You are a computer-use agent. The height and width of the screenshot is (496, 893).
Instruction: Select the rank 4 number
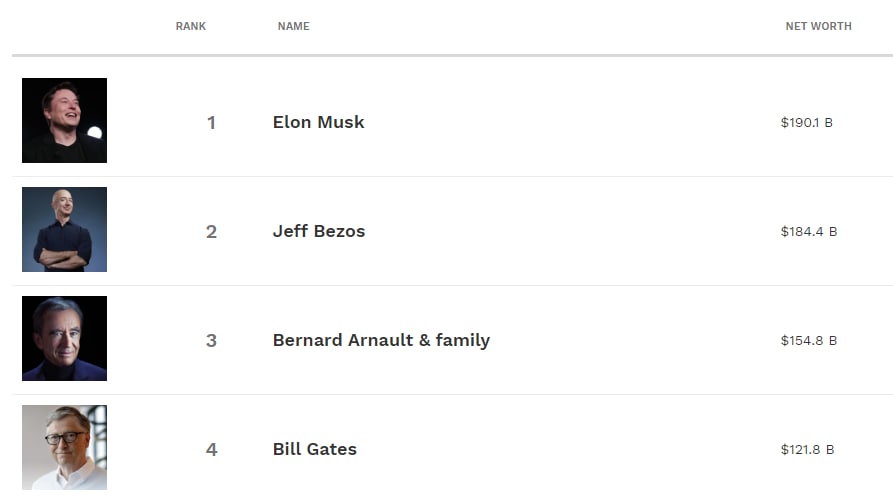pyautogui.click(x=211, y=450)
